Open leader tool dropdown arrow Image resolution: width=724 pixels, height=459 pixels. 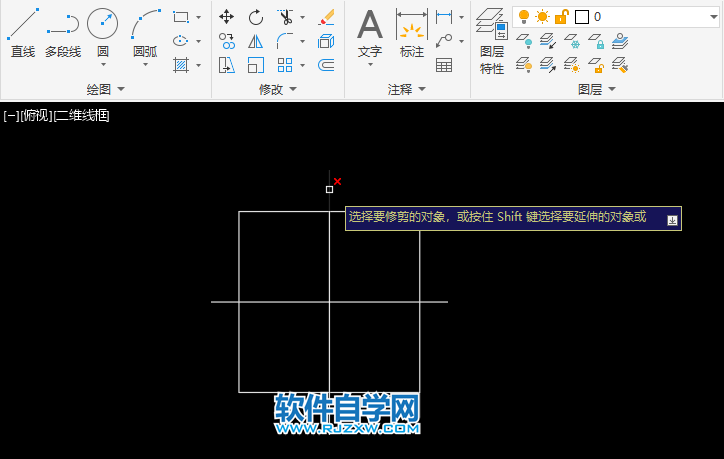click(x=461, y=42)
